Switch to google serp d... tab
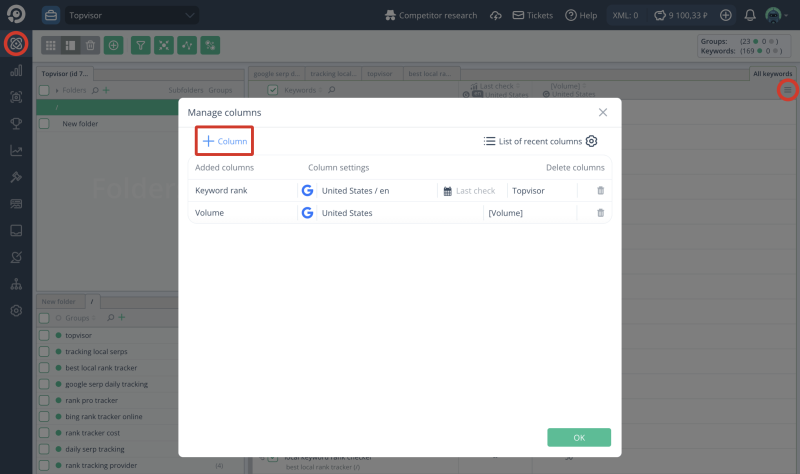Screen dimensions: 800x474 [x=277, y=73]
